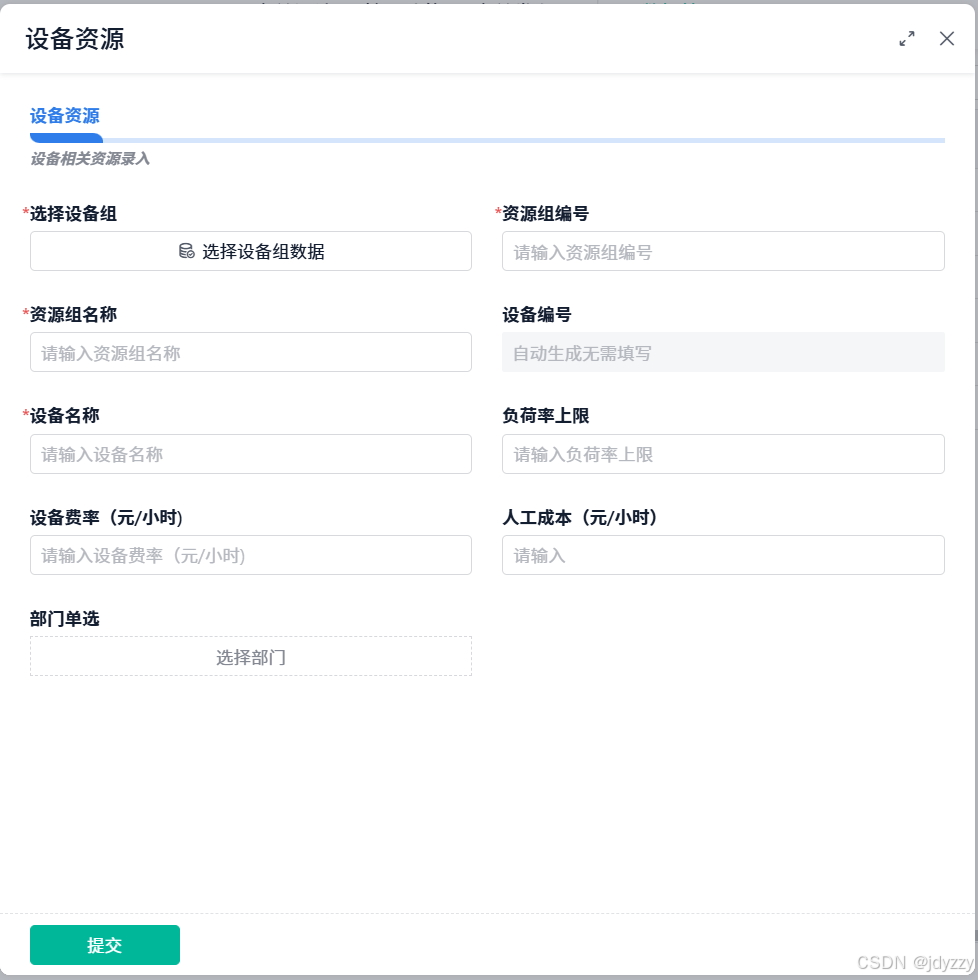The width and height of the screenshot is (978, 980).
Task: Focus the 设备名称 input field
Action: point(250,454)
